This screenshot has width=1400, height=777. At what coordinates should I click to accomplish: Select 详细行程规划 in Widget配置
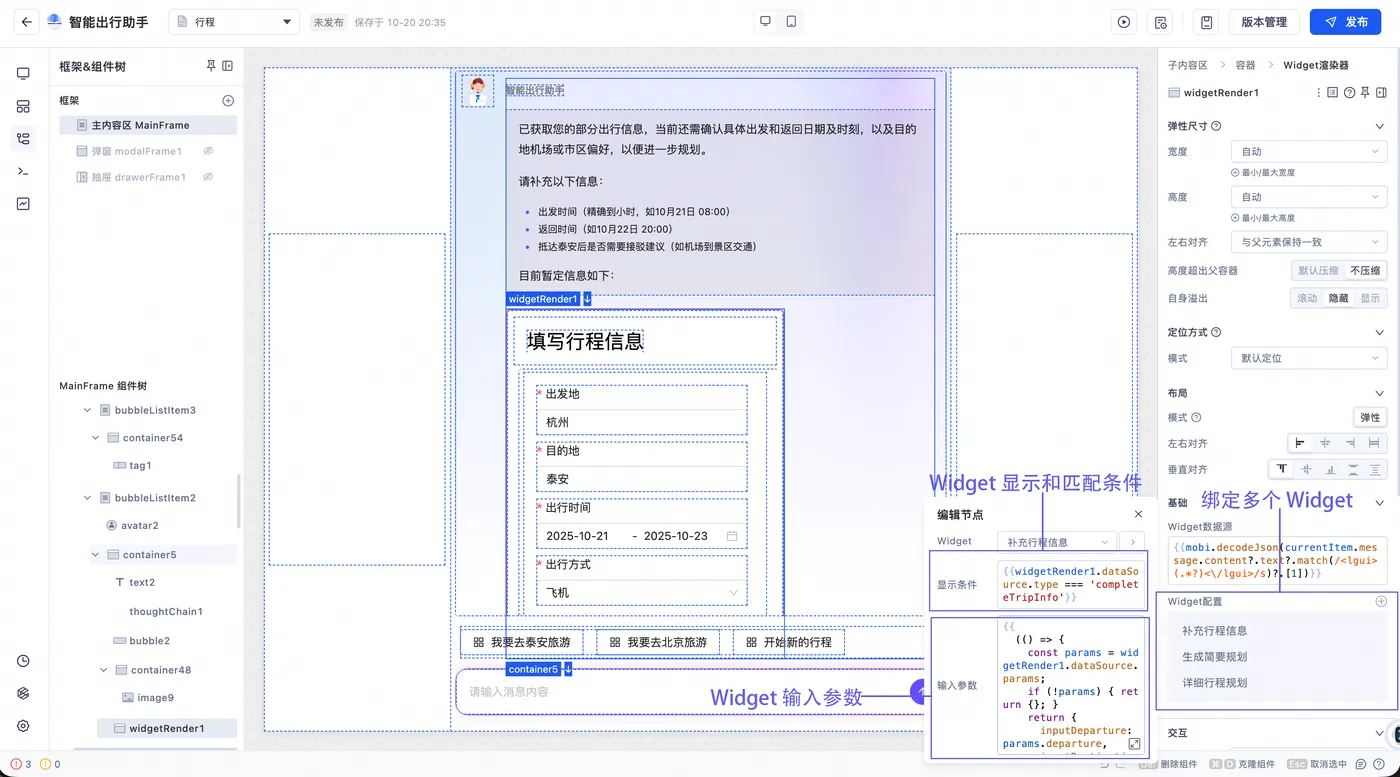(1214, 683)
